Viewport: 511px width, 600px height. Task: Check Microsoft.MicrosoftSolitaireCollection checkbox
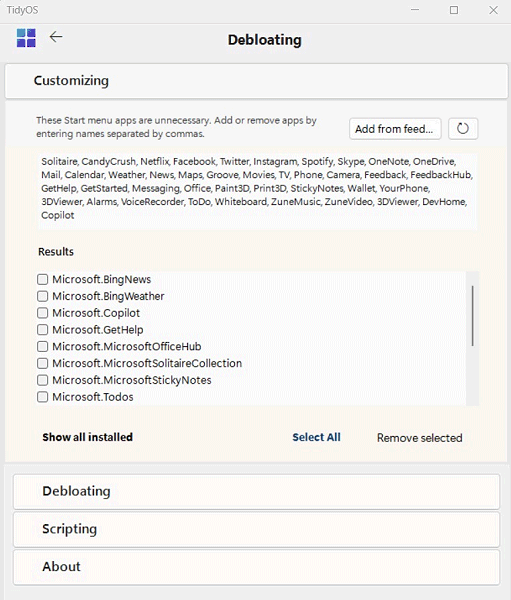(42, 363)
